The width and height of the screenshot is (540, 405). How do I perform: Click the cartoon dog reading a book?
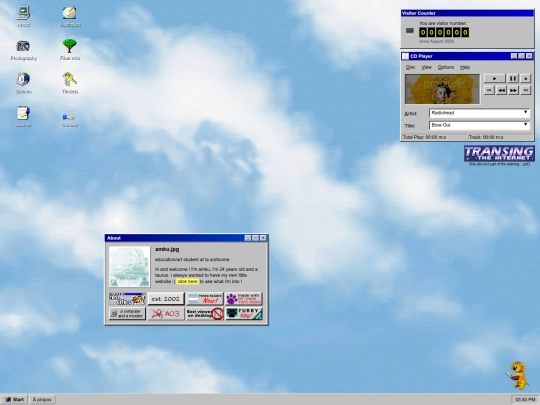(x=518, y=375)
